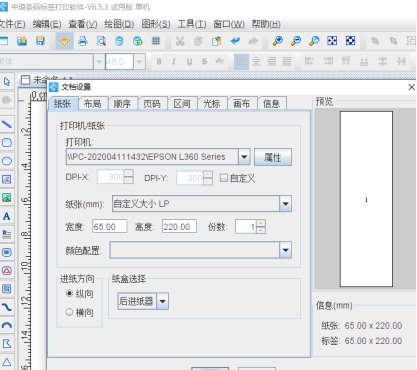This screenshot has height=370, width=417.
Task: Expand the printer selection dropdown
Action: [244, 157]
